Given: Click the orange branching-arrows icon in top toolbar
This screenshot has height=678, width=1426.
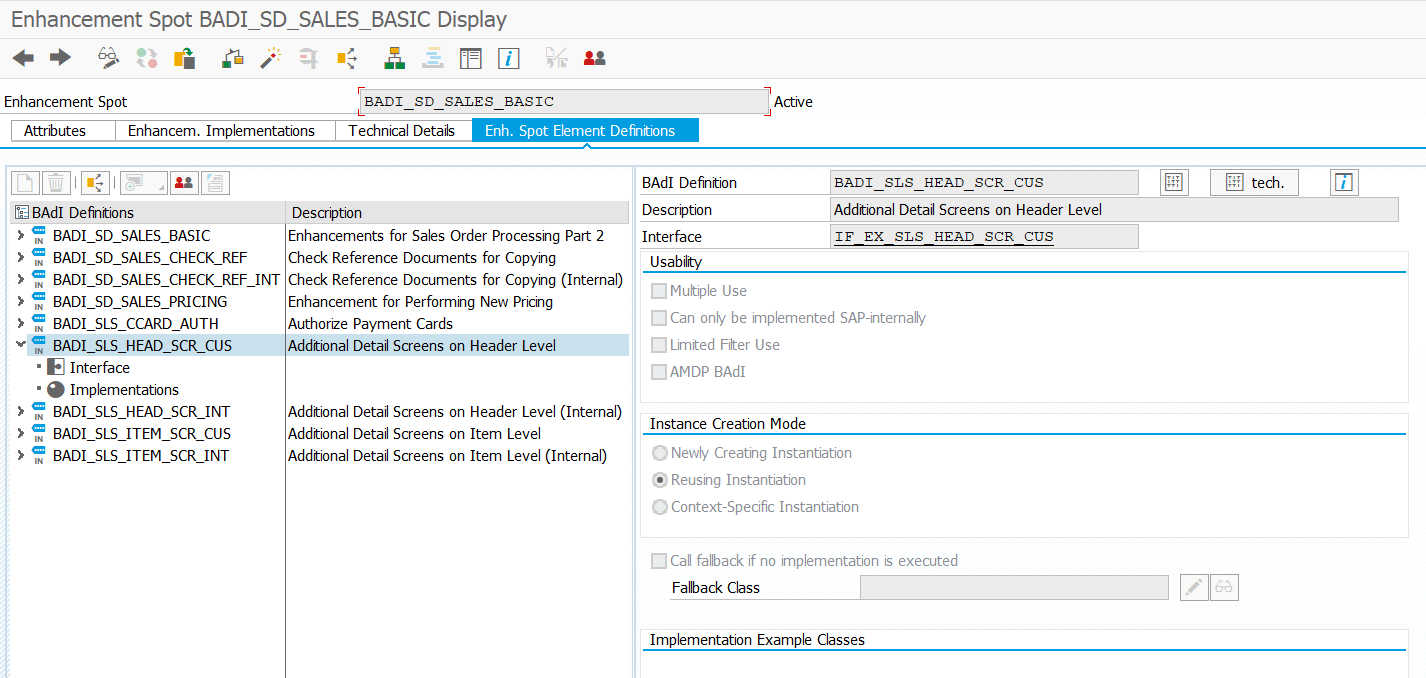Looking at the screenshot, I should point(347,58).
